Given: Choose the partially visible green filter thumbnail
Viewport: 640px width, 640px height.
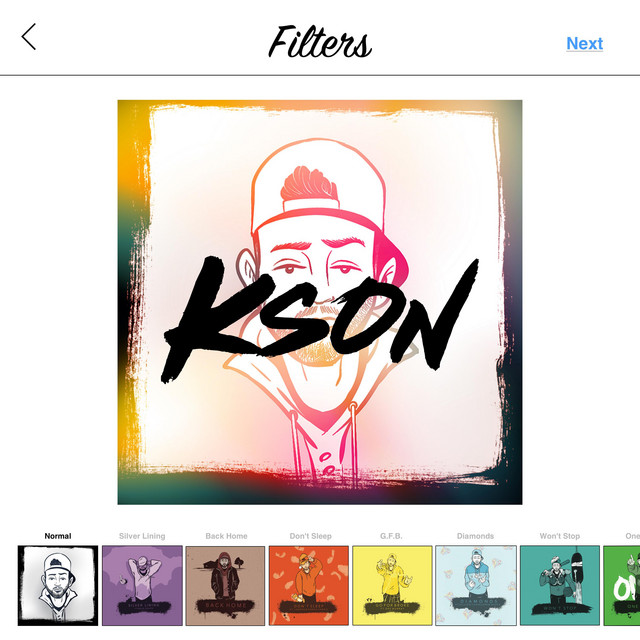Looking at the screenshot, I should [x=622, y=585].
